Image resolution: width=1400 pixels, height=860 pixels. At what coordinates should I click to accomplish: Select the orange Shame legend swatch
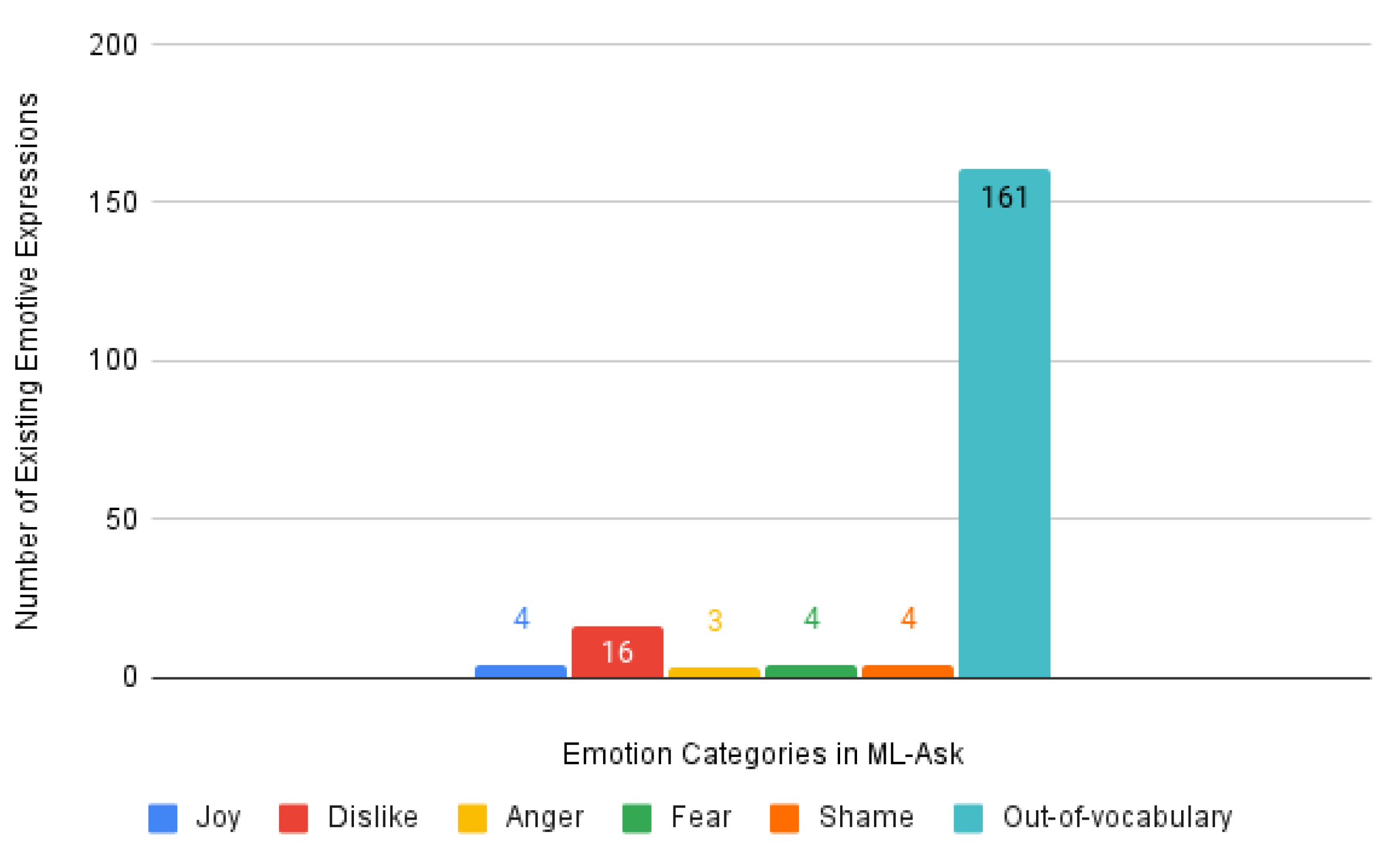784,818
